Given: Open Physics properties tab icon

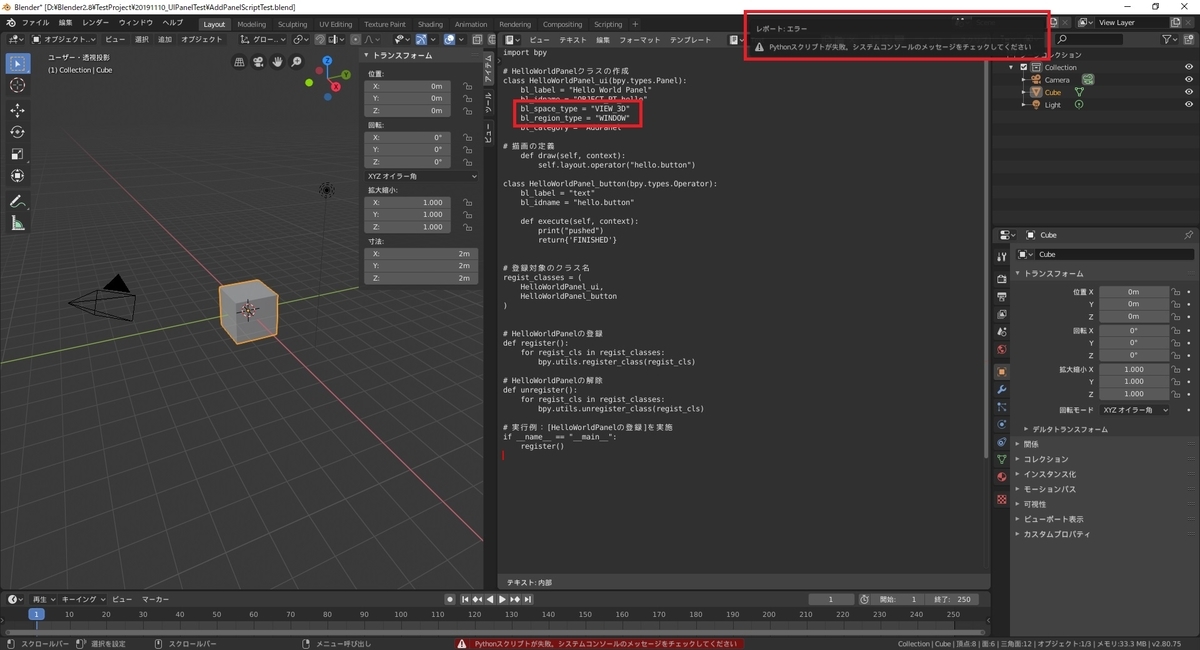Looking at the screenshot, I should (x=1002, y=424).
